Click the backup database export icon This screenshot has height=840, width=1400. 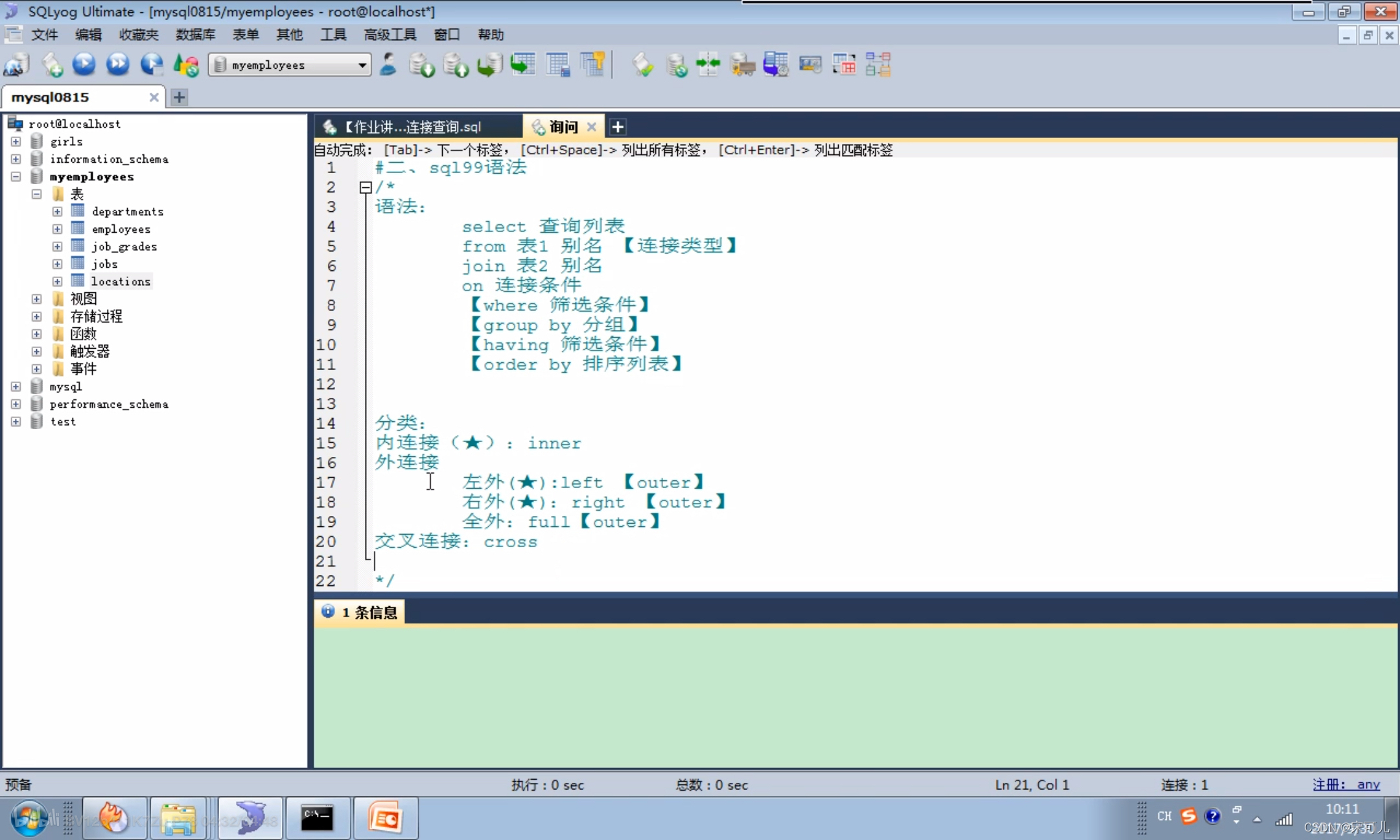(456, 65)
